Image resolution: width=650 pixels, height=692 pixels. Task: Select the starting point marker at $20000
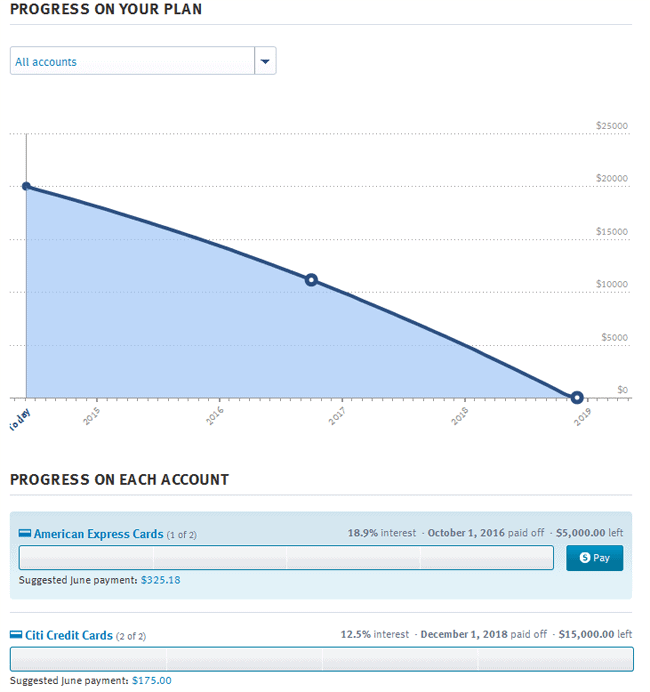click(26, 186)
